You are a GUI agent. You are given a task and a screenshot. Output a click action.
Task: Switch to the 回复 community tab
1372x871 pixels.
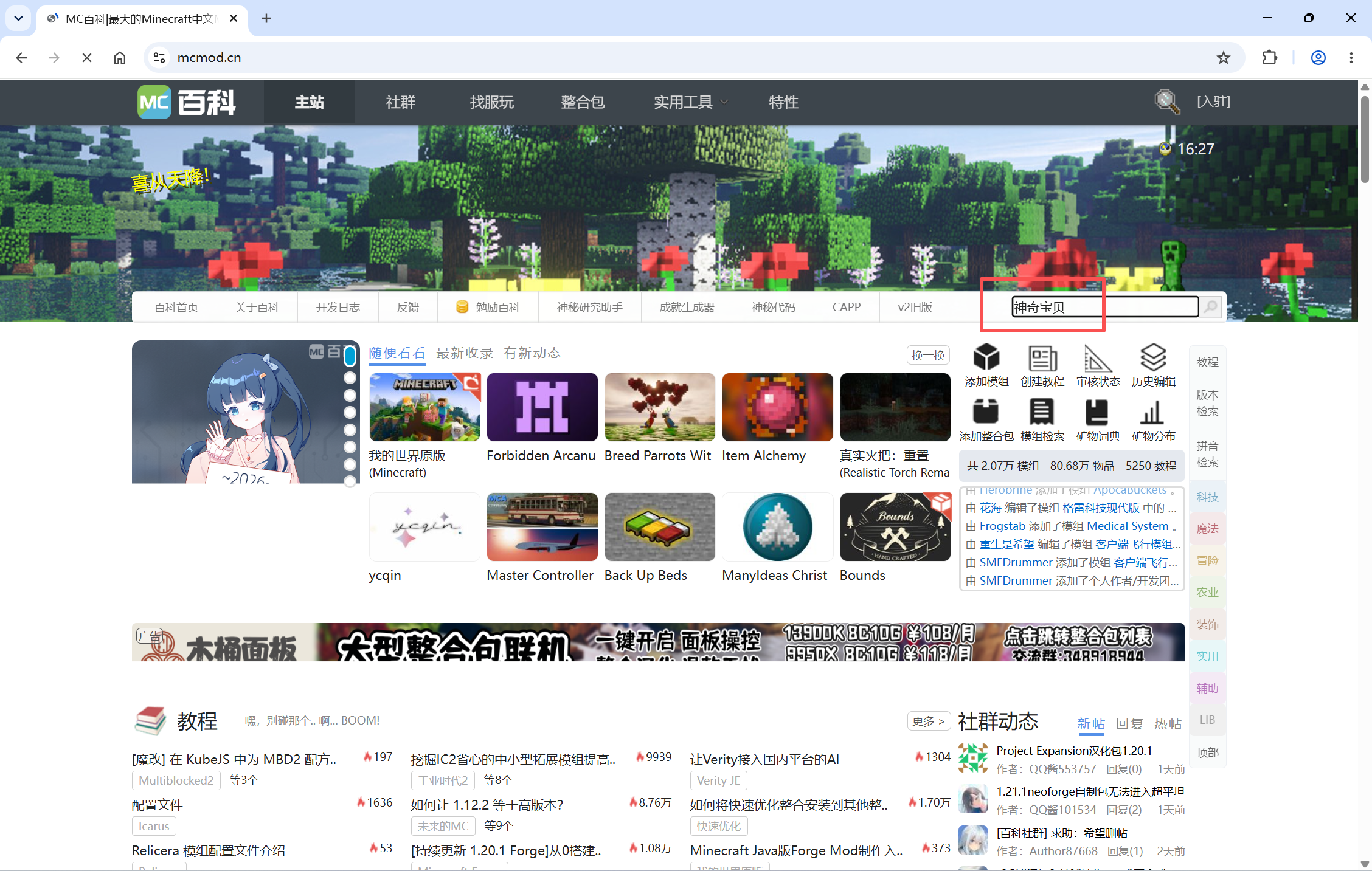click(x=1129, y=723)
